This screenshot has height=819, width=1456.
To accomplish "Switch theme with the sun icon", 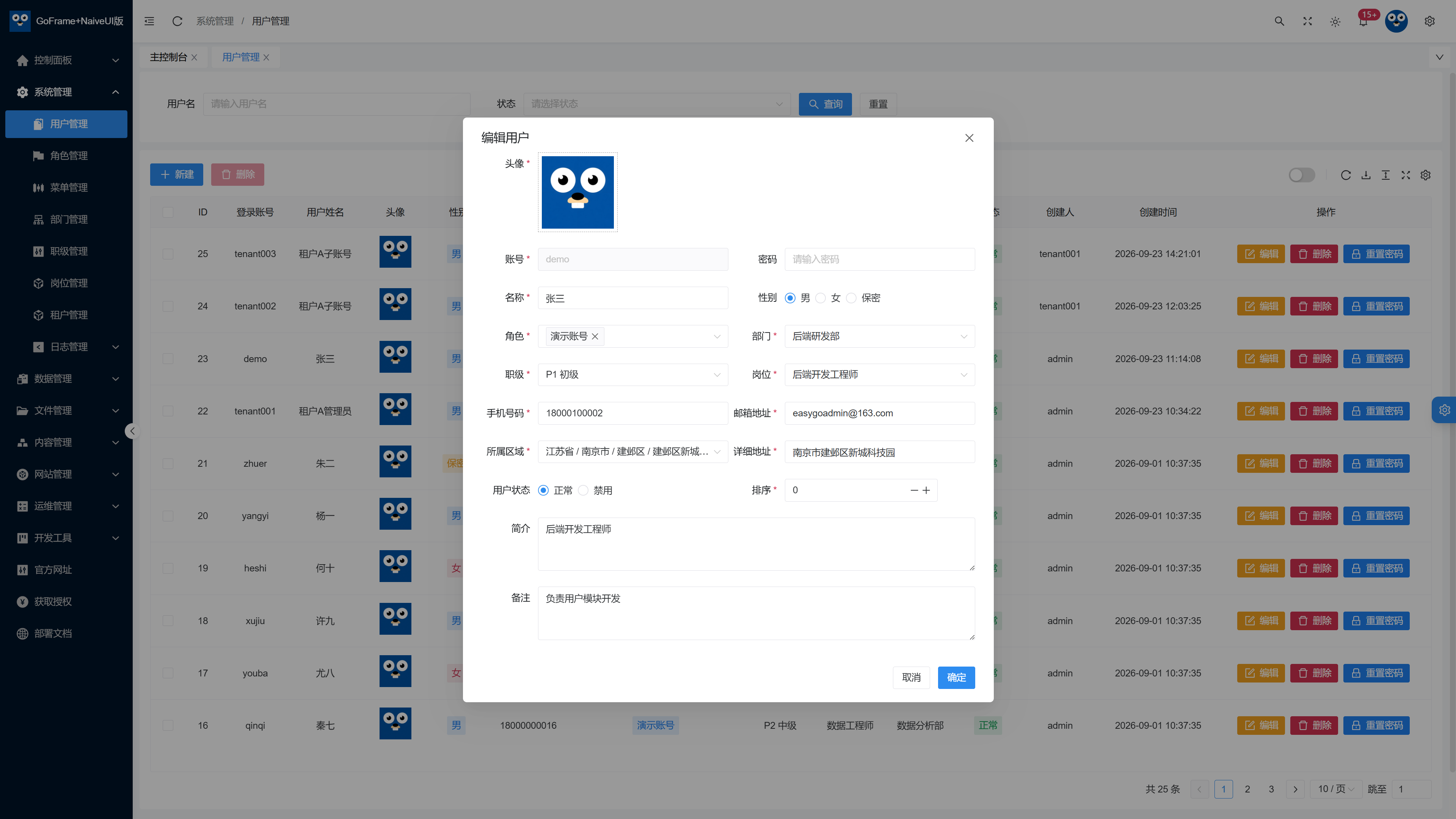I will (1335, 22).
